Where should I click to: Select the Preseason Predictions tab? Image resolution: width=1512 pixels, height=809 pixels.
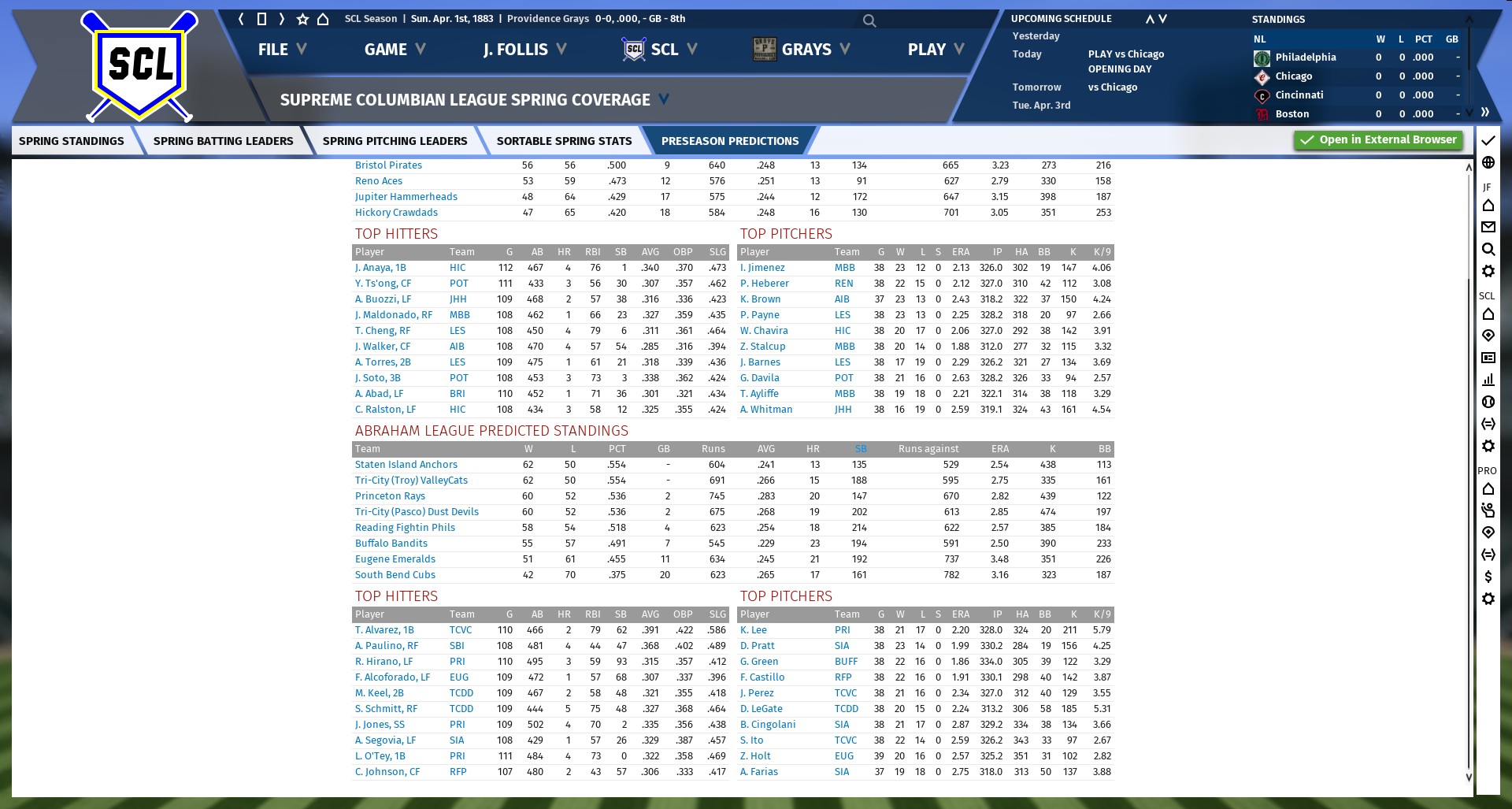coord(730,141)
